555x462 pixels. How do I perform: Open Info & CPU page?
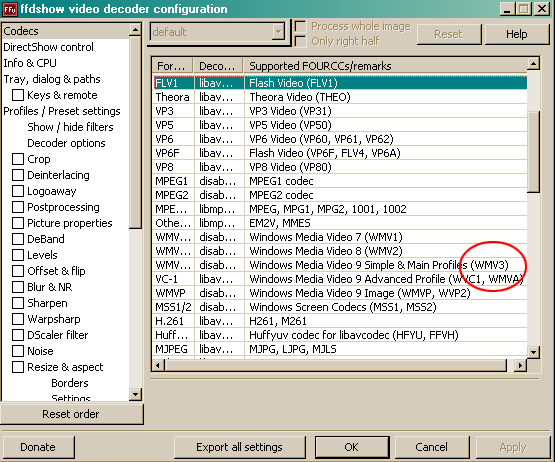[30, 63]
